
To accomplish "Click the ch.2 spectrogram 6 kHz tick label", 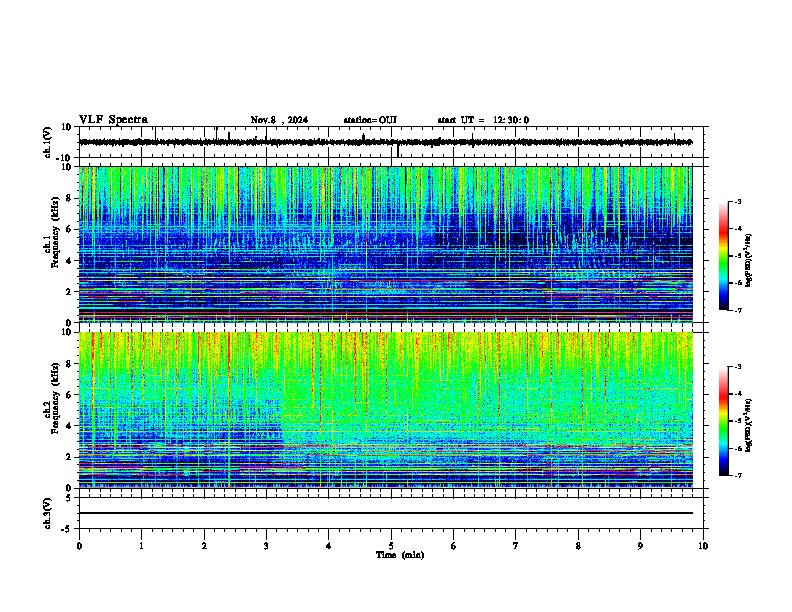I will pyautogui.click(x=70, y=395).
